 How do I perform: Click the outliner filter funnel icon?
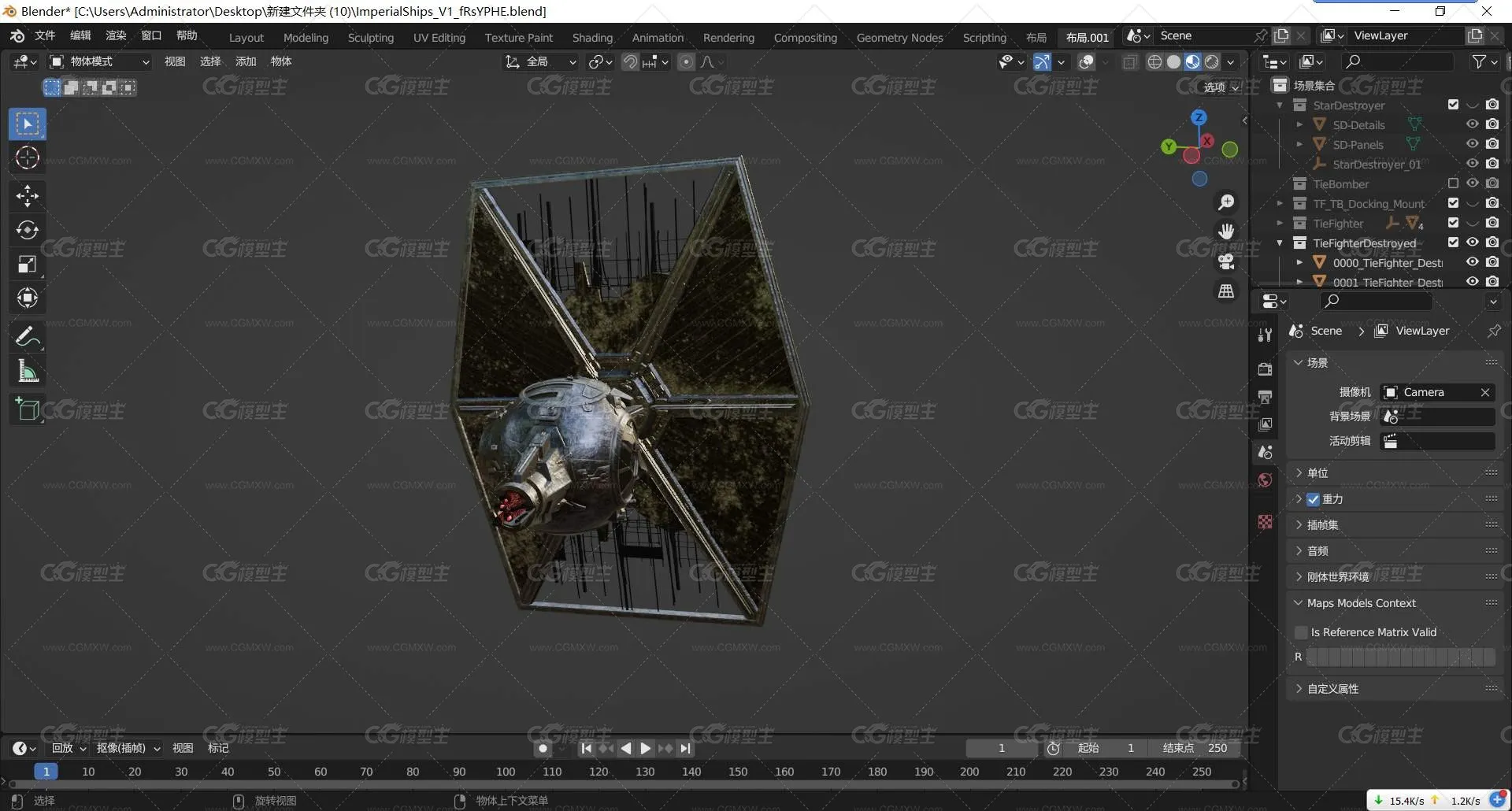(1479, 61)
